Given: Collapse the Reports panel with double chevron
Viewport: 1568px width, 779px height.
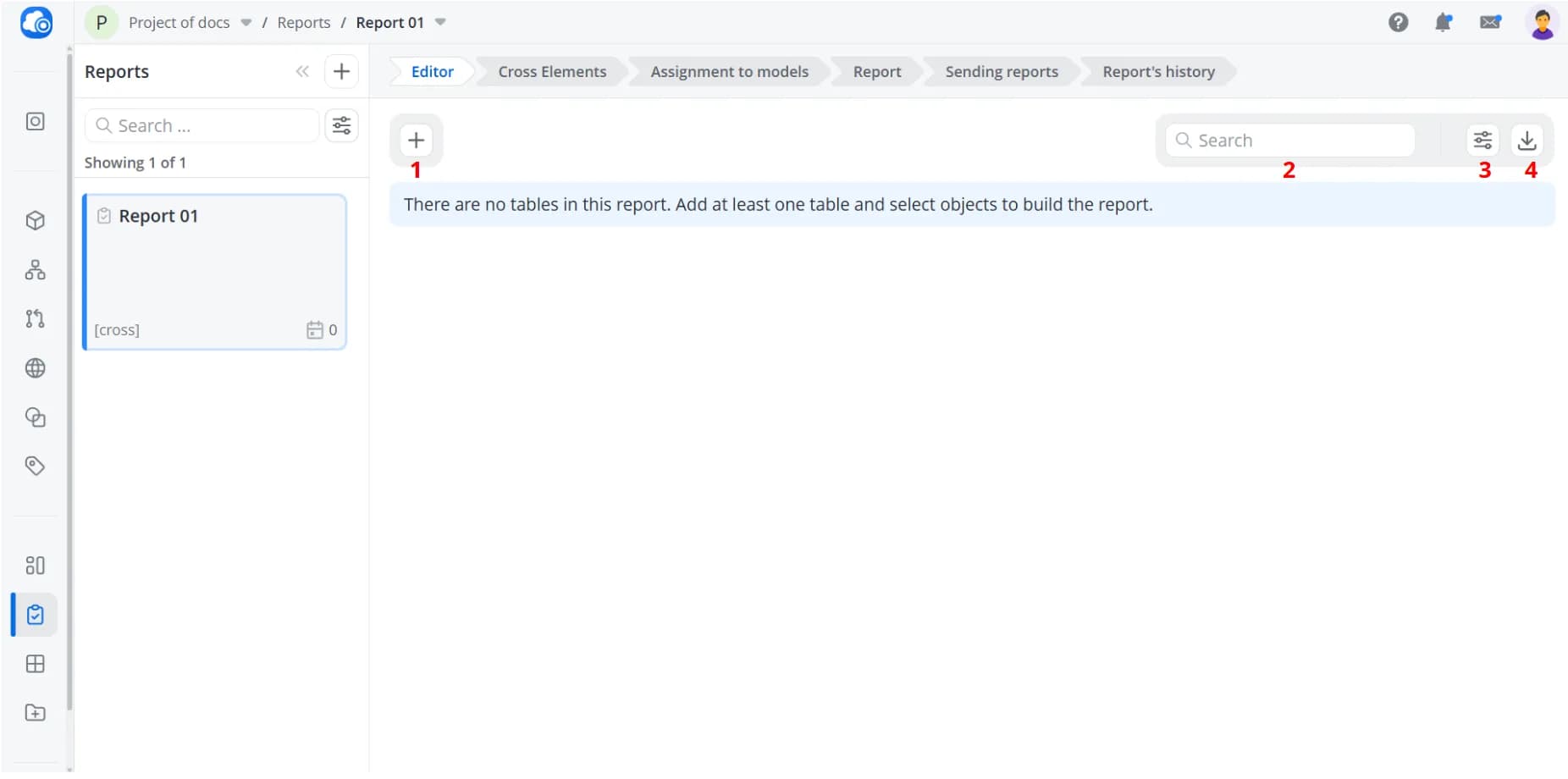Looking at the screenshot, I should [302, 71].
